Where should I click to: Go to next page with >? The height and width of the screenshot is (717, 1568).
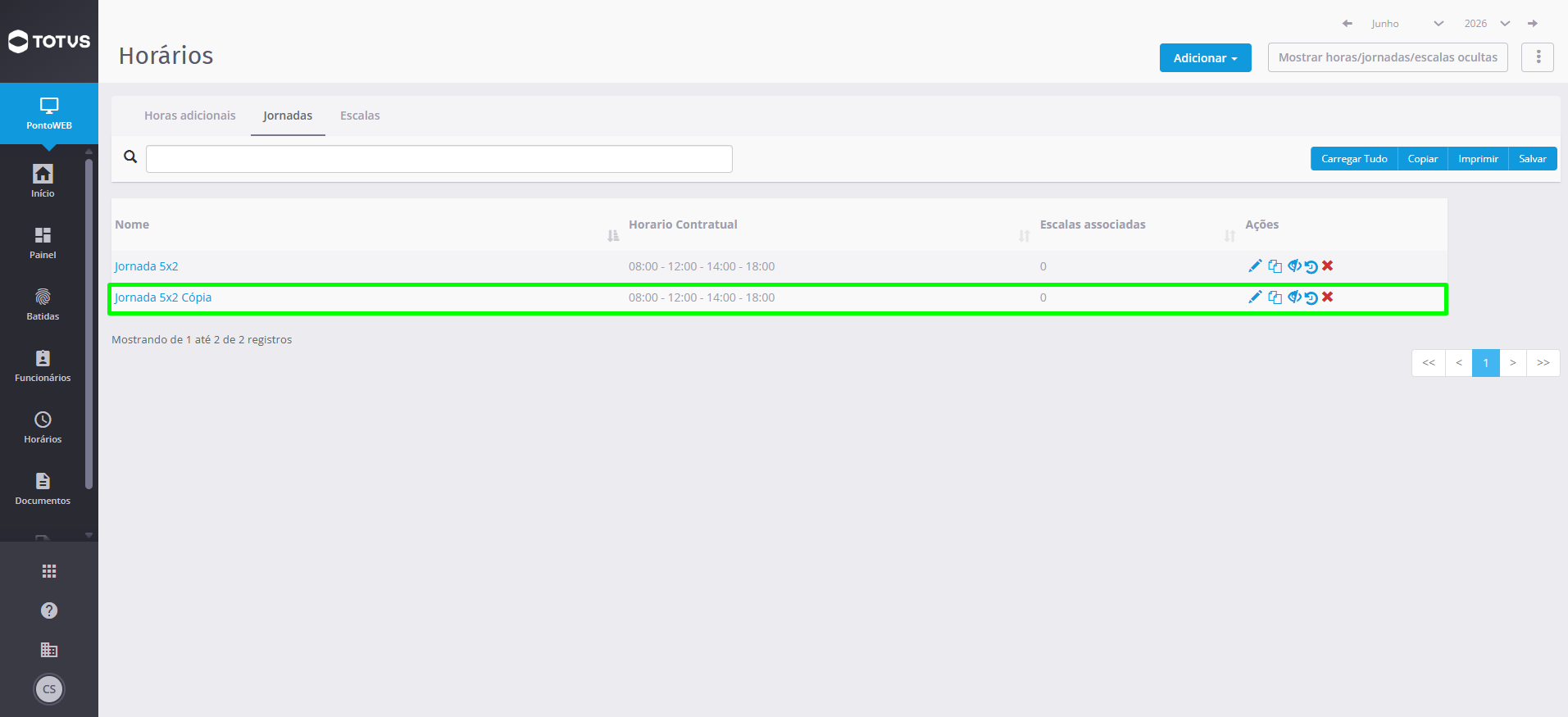coord(1513,363)
